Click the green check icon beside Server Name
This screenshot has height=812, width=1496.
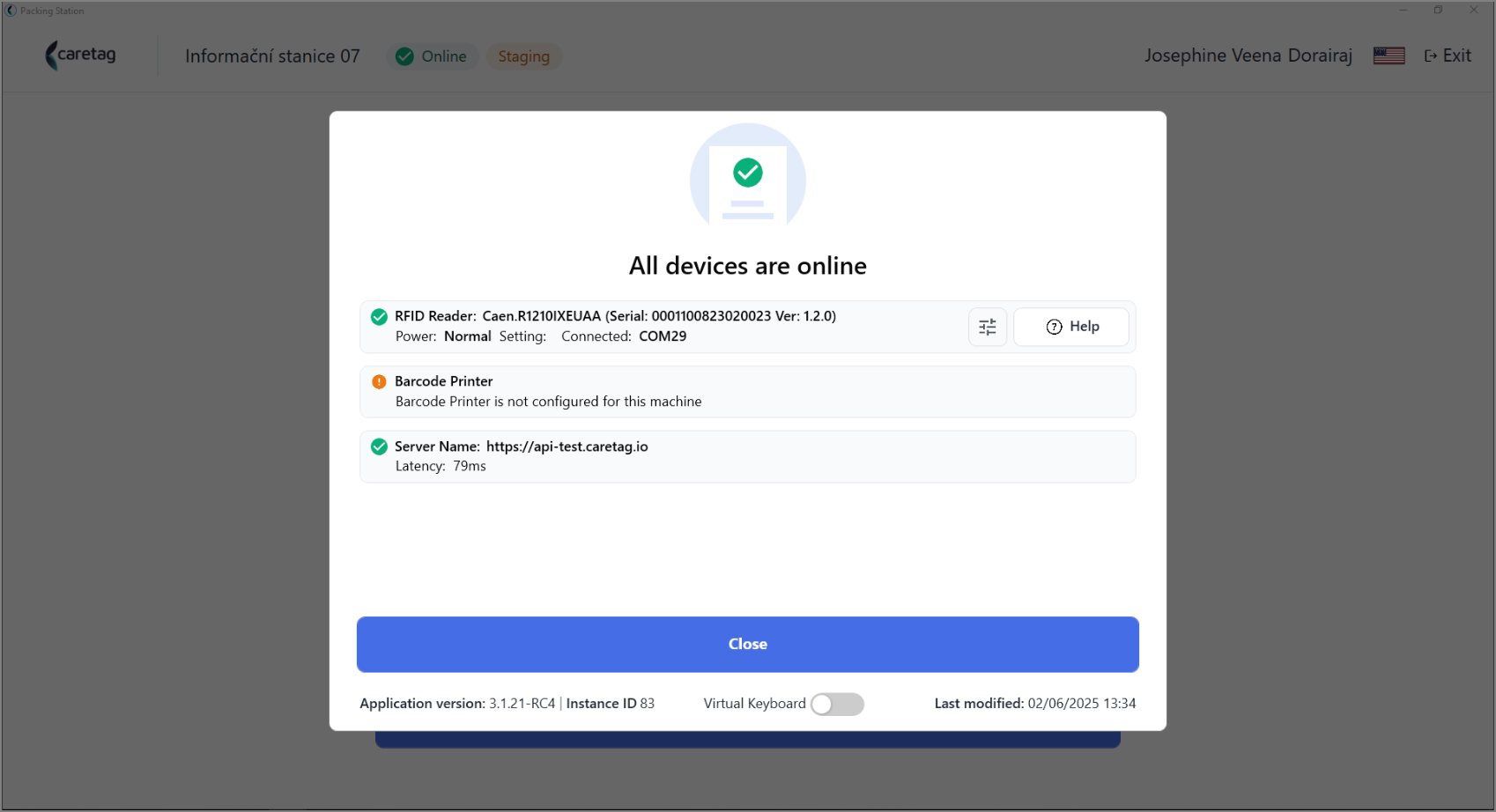click(x=379, y=447)
